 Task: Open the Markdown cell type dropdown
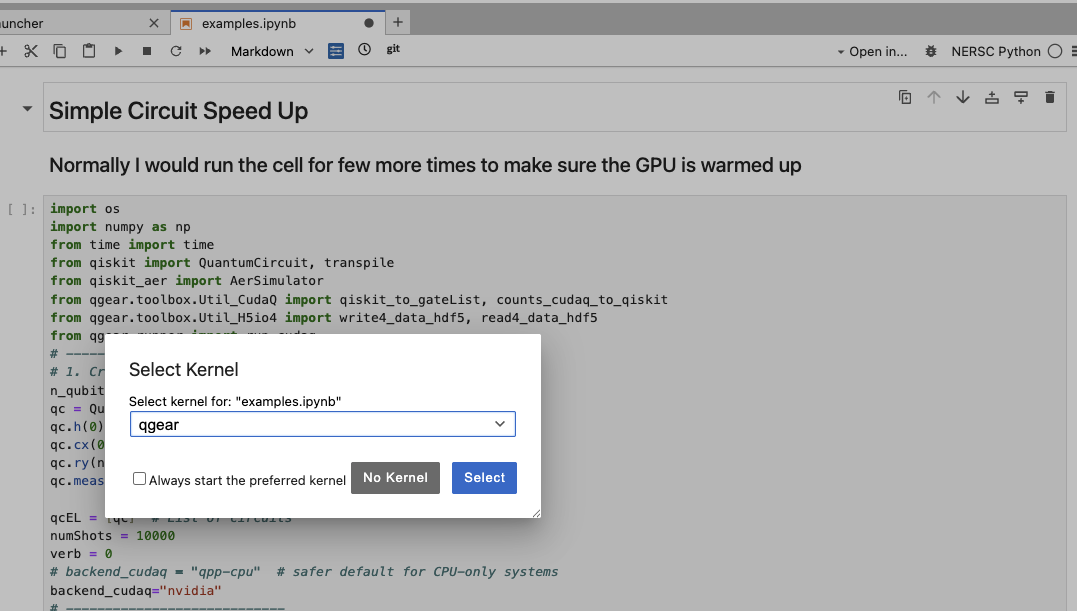272,51
